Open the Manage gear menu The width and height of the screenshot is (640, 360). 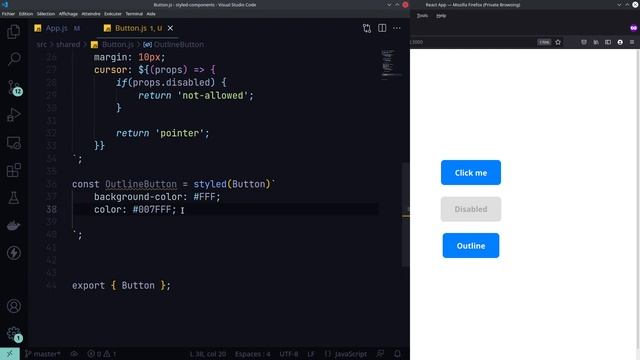pos(14,334)
